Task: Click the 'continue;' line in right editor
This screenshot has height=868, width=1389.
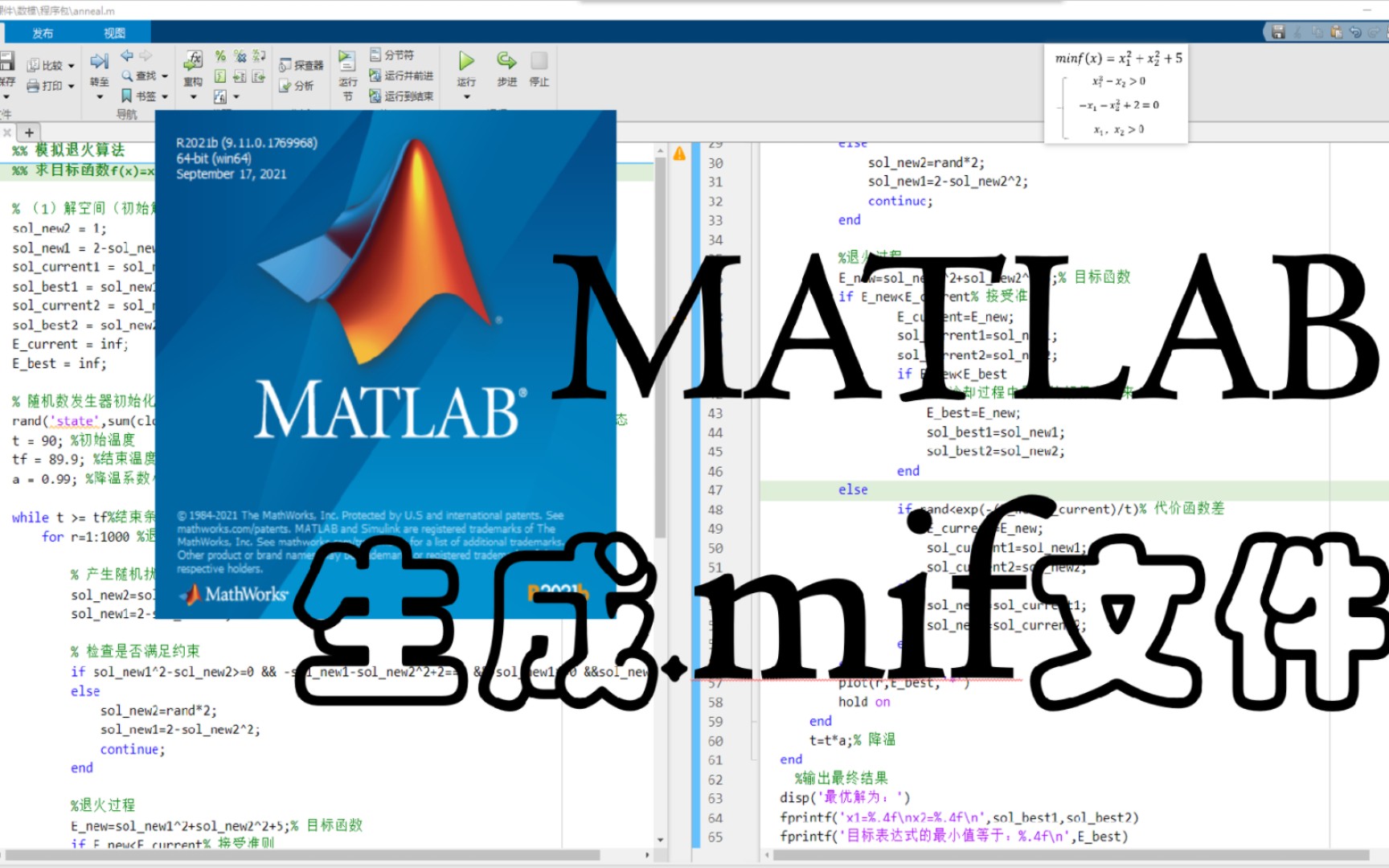Action: (900, 201)
